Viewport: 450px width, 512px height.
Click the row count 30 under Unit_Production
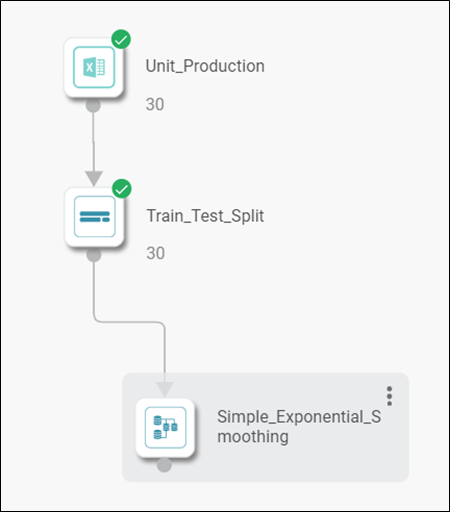[155, 104]
